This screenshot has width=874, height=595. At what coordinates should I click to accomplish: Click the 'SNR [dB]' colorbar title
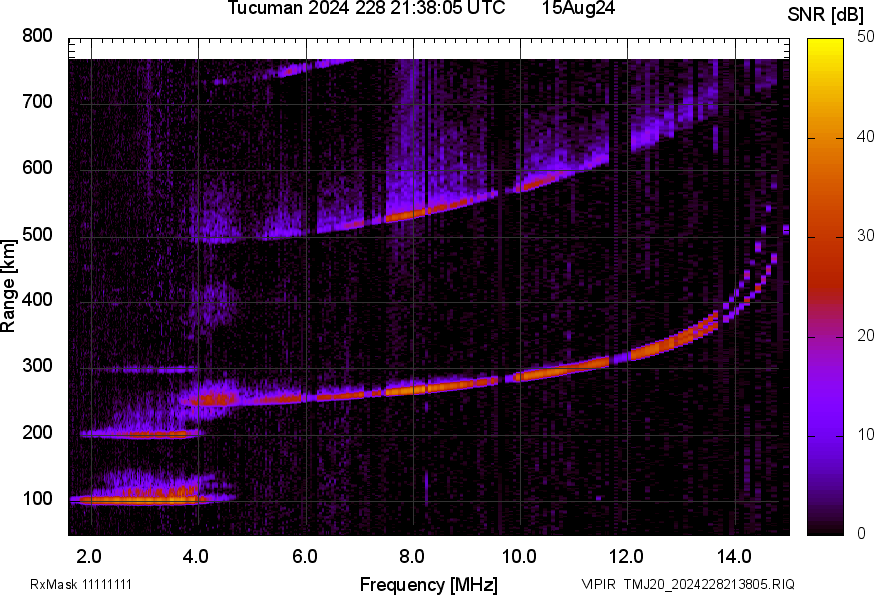(825, 15)
